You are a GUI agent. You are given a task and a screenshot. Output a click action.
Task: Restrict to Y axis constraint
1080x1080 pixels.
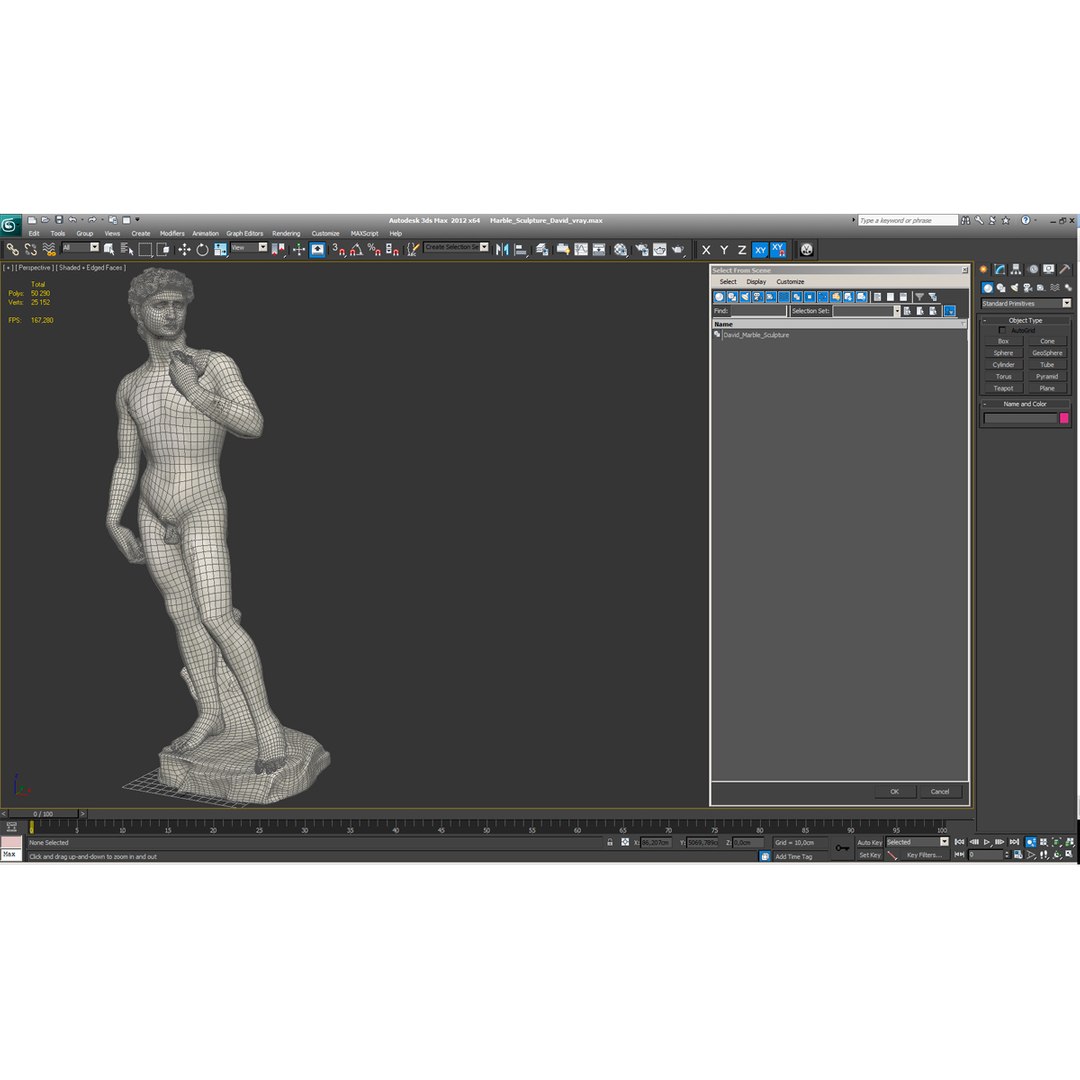(724, 250)
